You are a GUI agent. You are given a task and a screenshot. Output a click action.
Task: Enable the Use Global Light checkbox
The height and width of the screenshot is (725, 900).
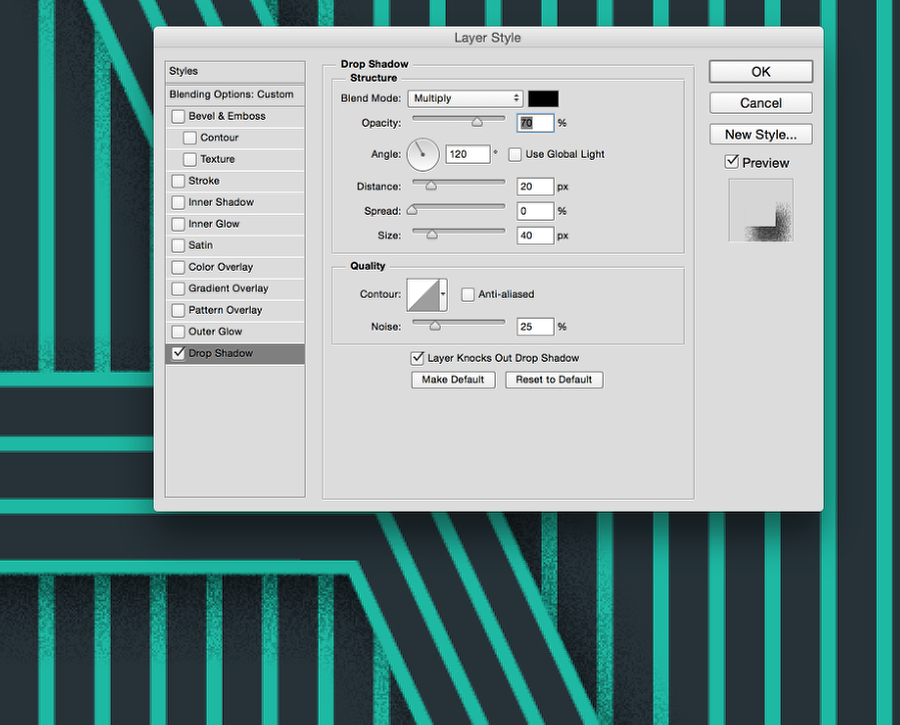515,154
